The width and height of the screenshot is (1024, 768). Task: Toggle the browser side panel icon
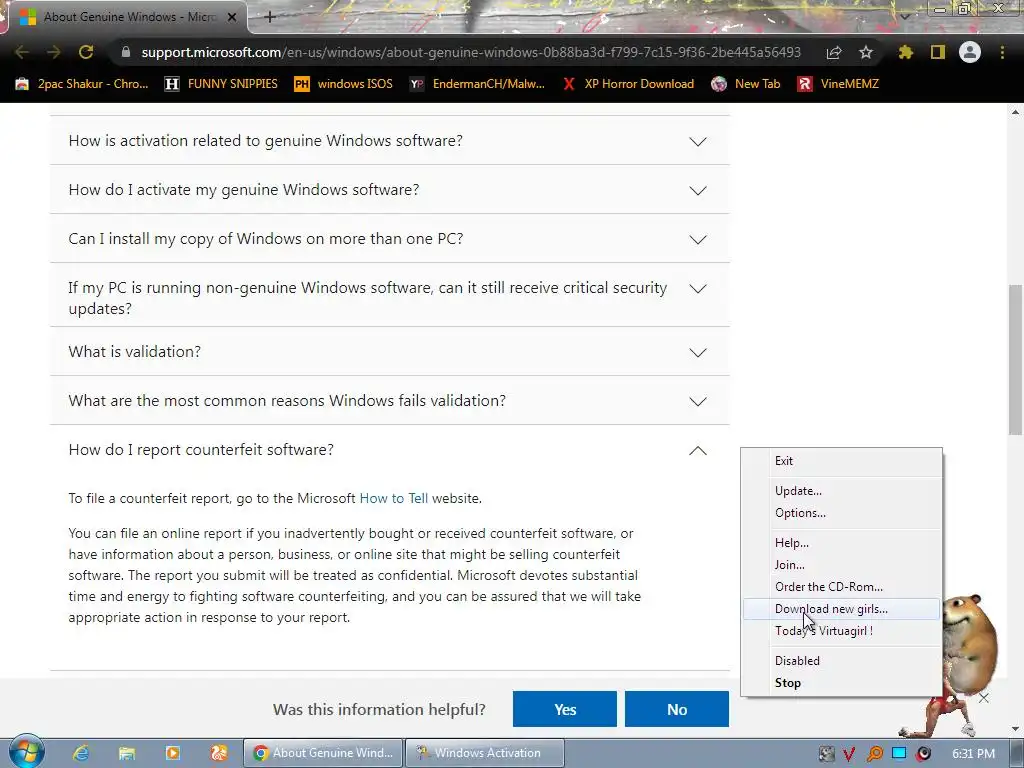[938, 52]
